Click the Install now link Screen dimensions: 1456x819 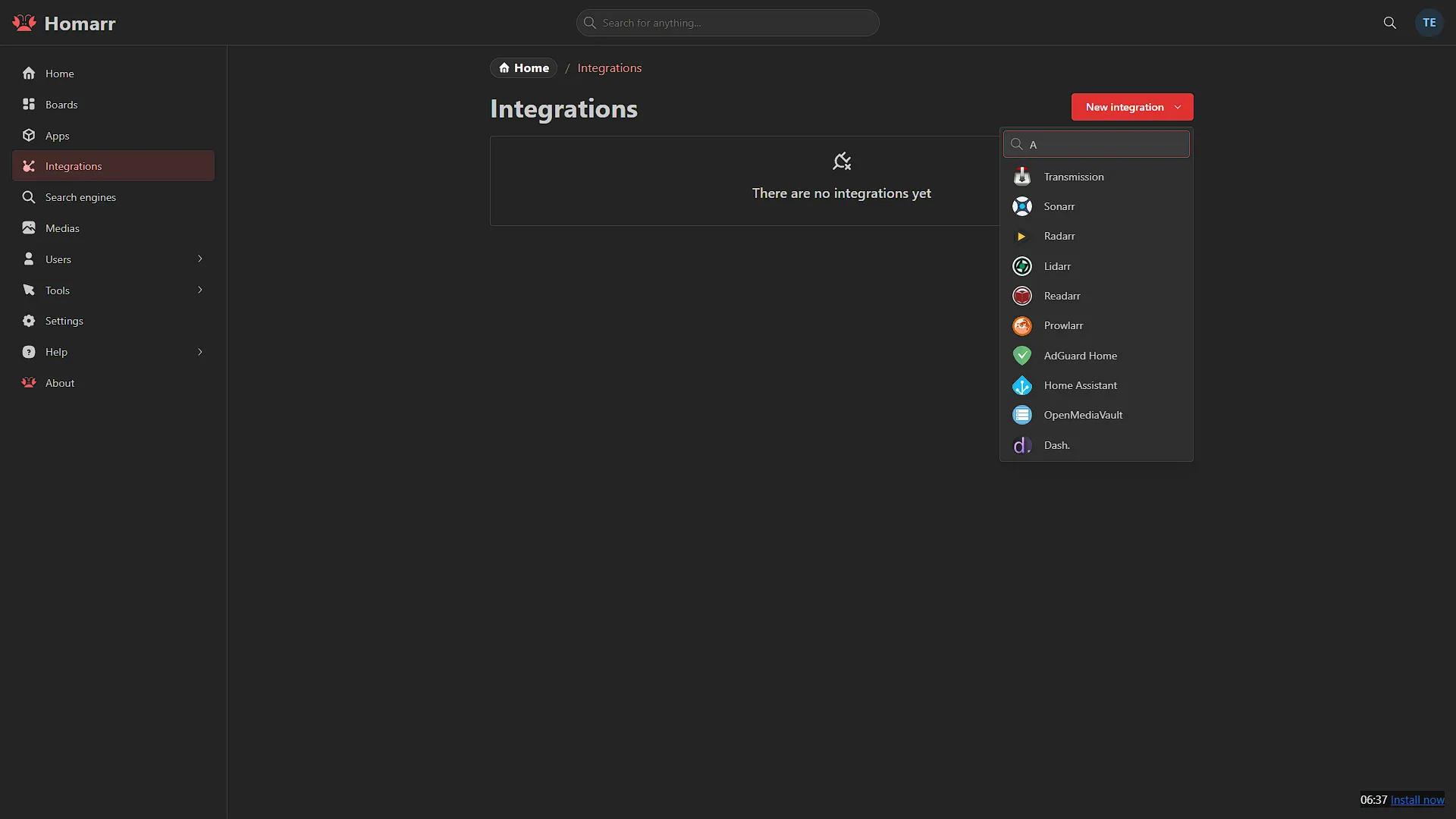pyautogui.click(x=1417, y=800)
